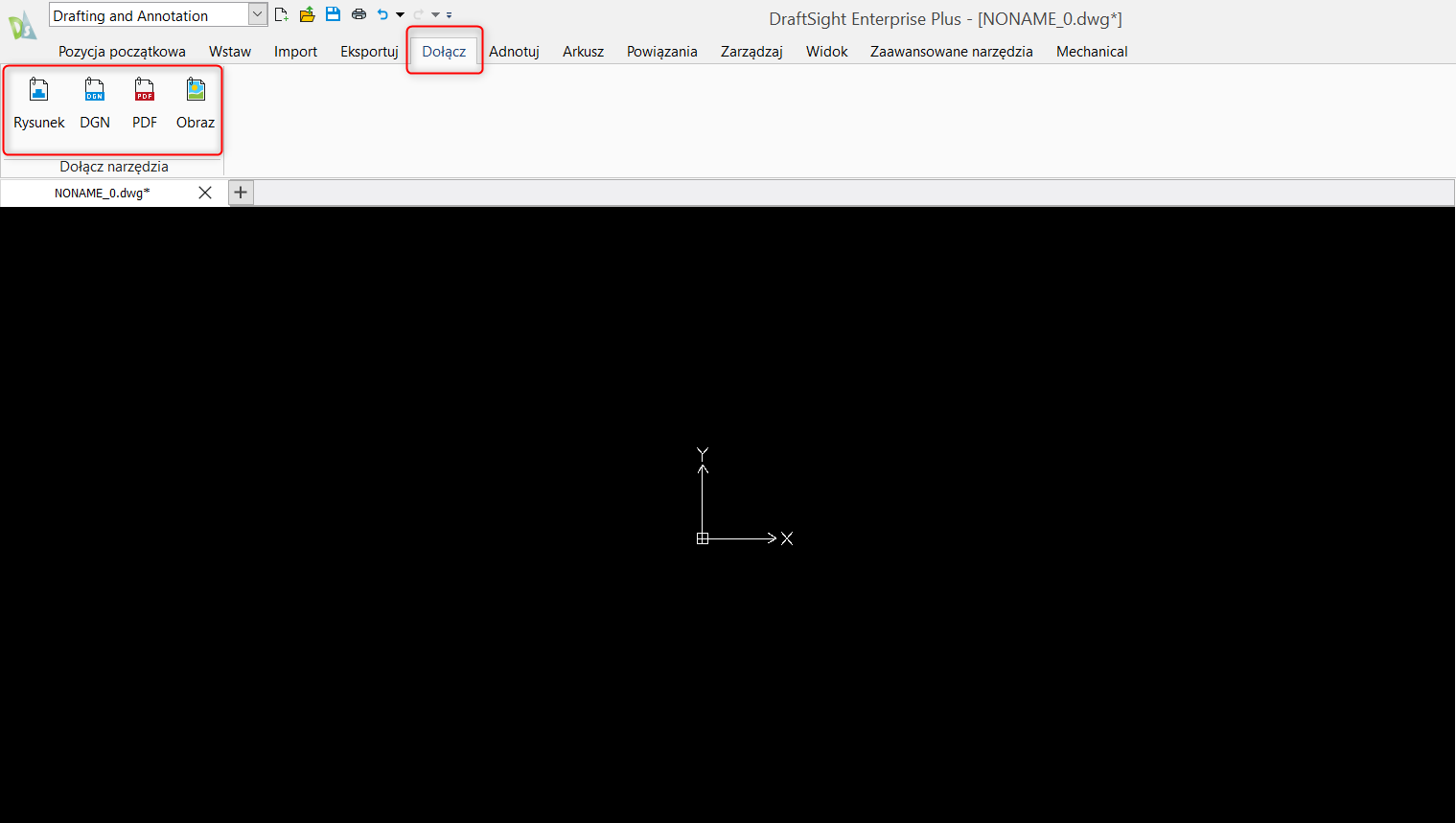Select the NONAME_0.dwg document tab
Image resolution: width=1456 pixels, height=823 pixels.
point(102,192)
